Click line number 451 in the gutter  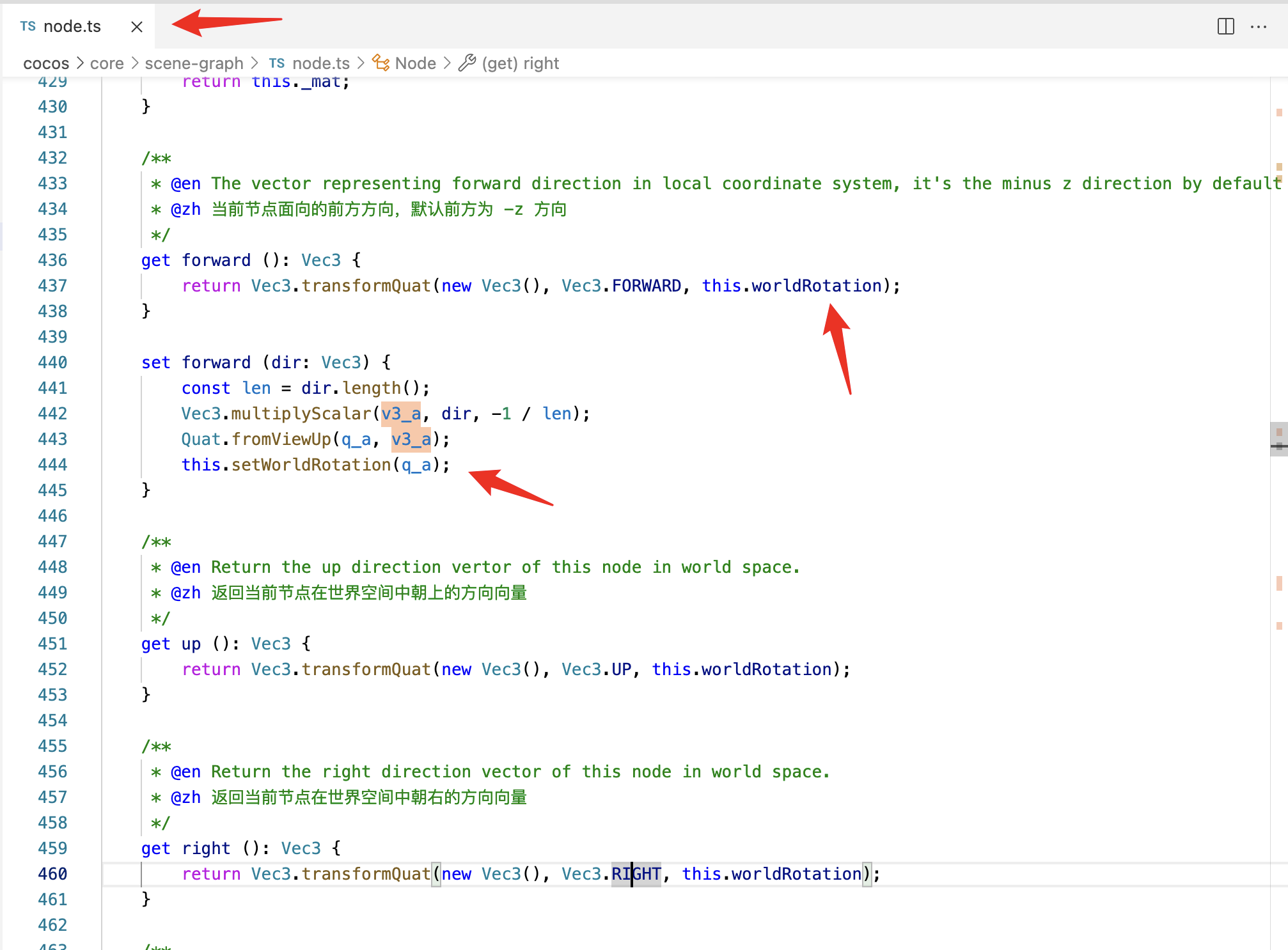point(52,644)
